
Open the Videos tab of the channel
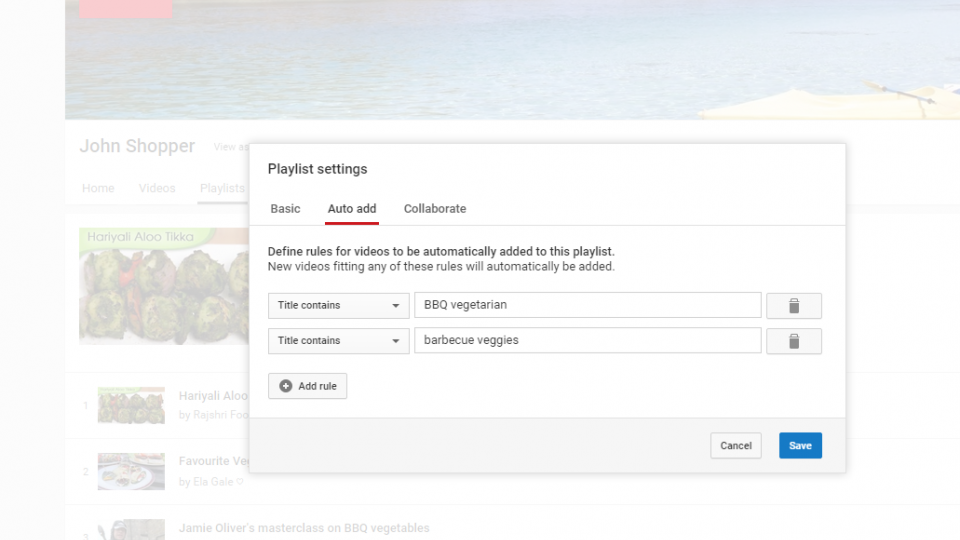tap(157, 188)
